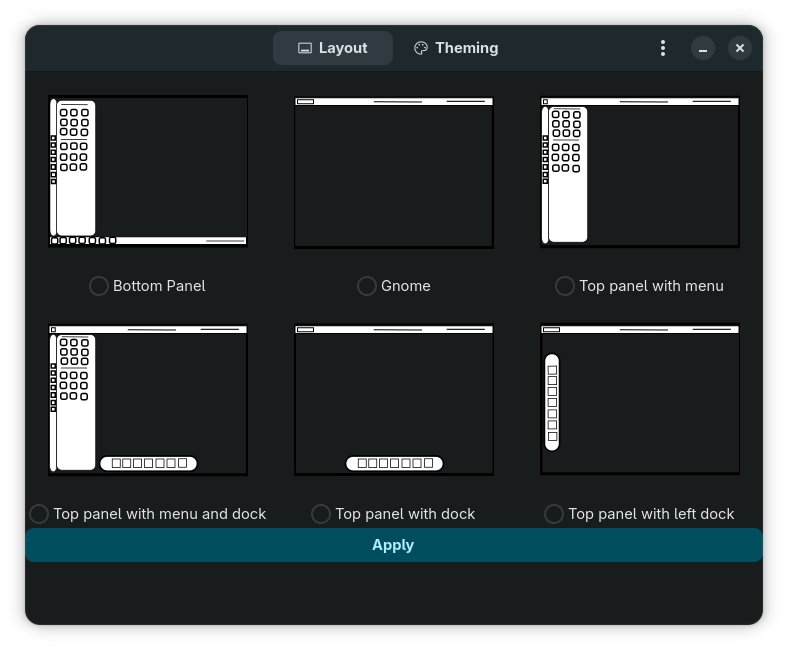Image resolution: width=788 pixels, height=650 pixels.
Task: Select the Gnome radio button
Action: pos(367,286)
